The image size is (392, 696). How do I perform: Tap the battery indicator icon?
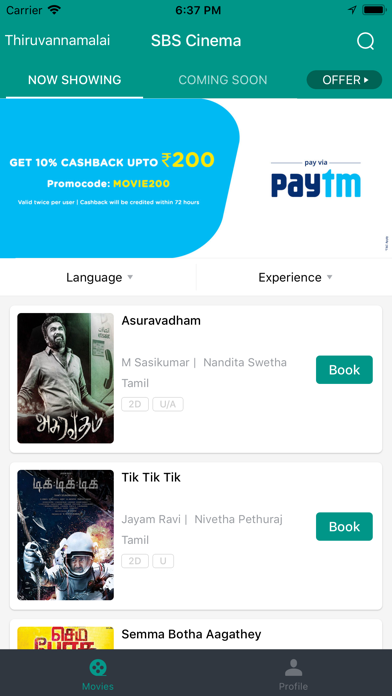(375, 10)
